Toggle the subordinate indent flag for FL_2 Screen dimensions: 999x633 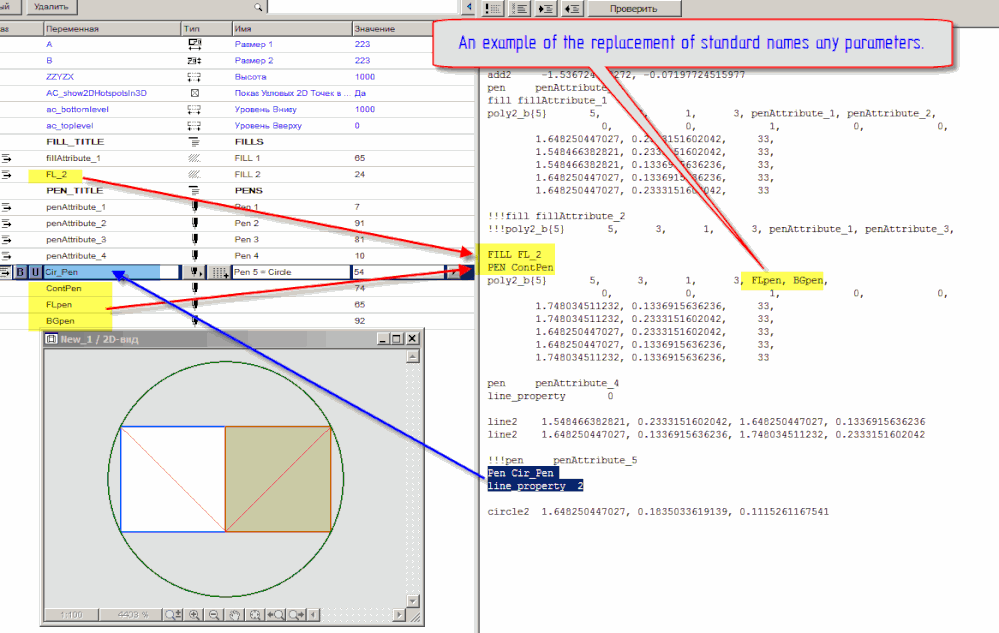point(6,174)
